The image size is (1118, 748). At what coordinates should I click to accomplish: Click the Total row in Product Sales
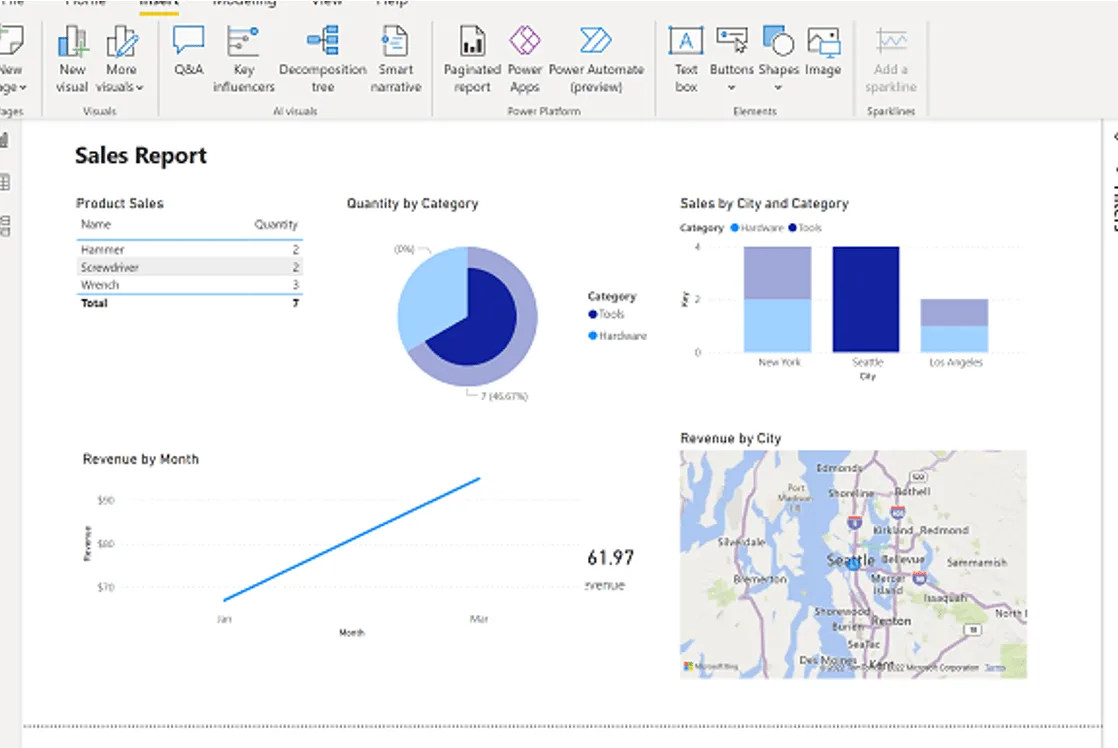point(190,303)
